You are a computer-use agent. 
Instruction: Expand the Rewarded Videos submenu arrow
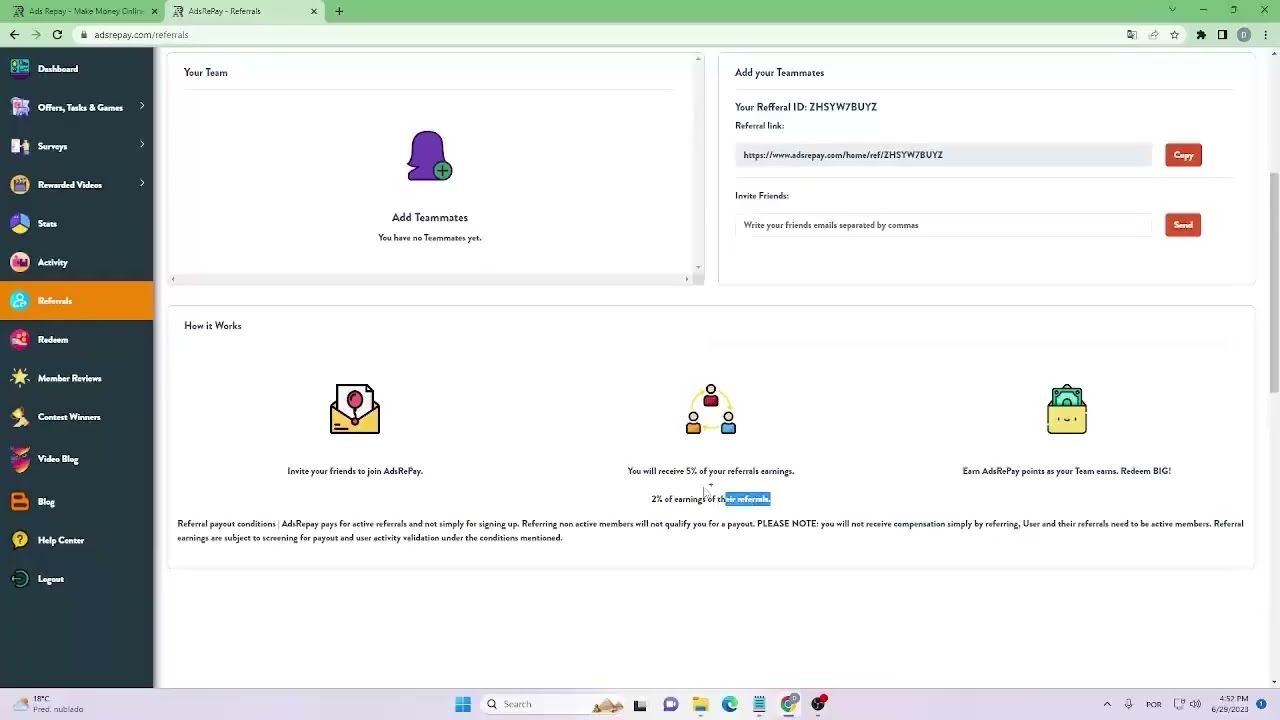142,183
